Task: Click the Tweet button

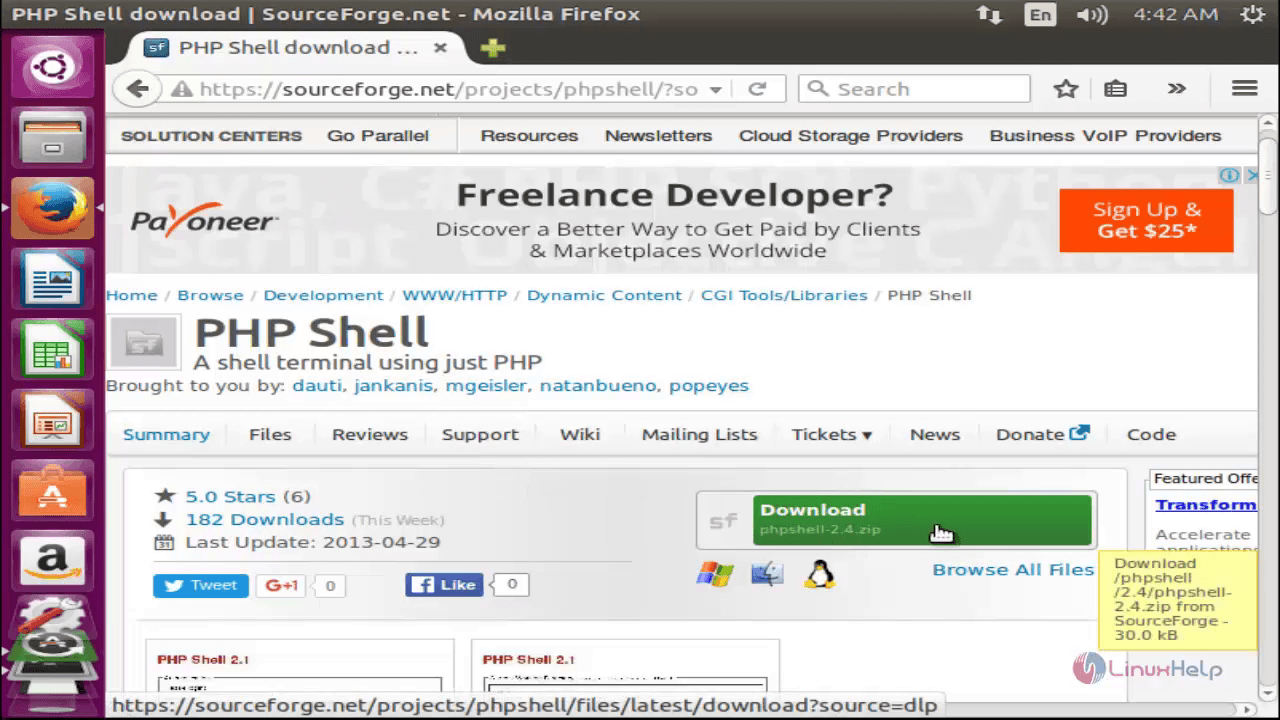Action: point(201,585)
